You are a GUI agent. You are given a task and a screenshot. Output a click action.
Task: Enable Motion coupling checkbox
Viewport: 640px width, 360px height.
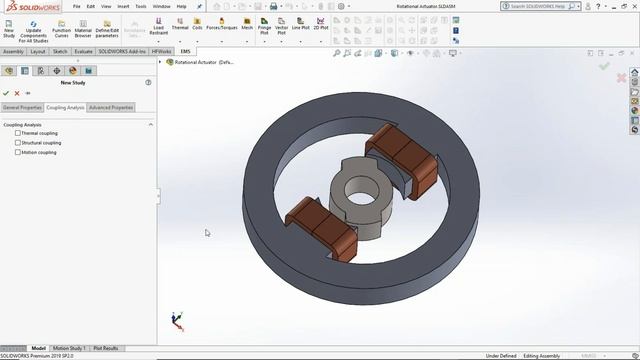(x=18, y=152)
